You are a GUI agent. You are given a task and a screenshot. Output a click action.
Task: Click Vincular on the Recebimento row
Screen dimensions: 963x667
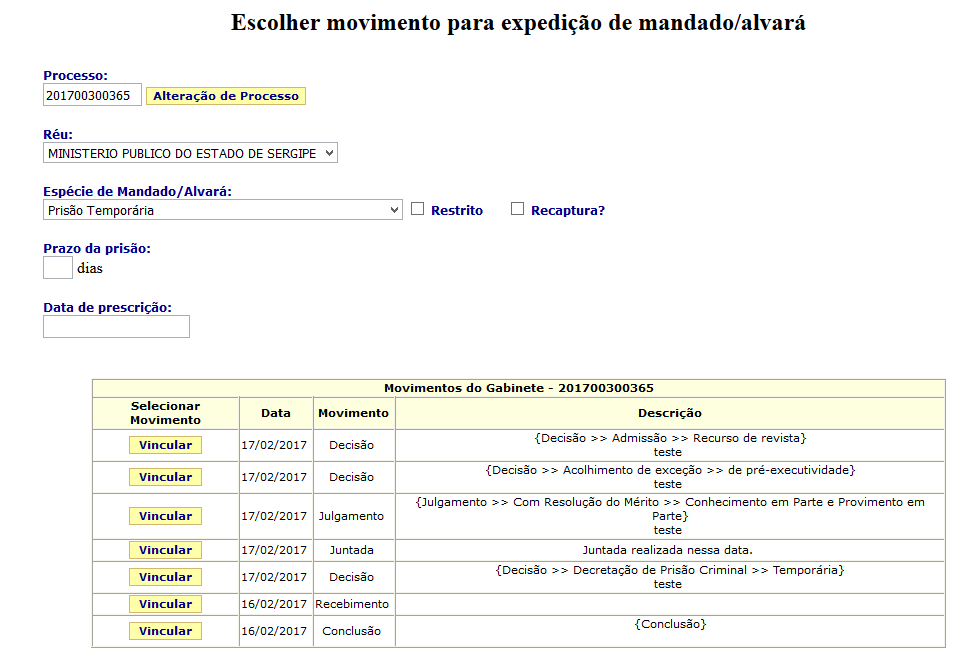(165, 604)
